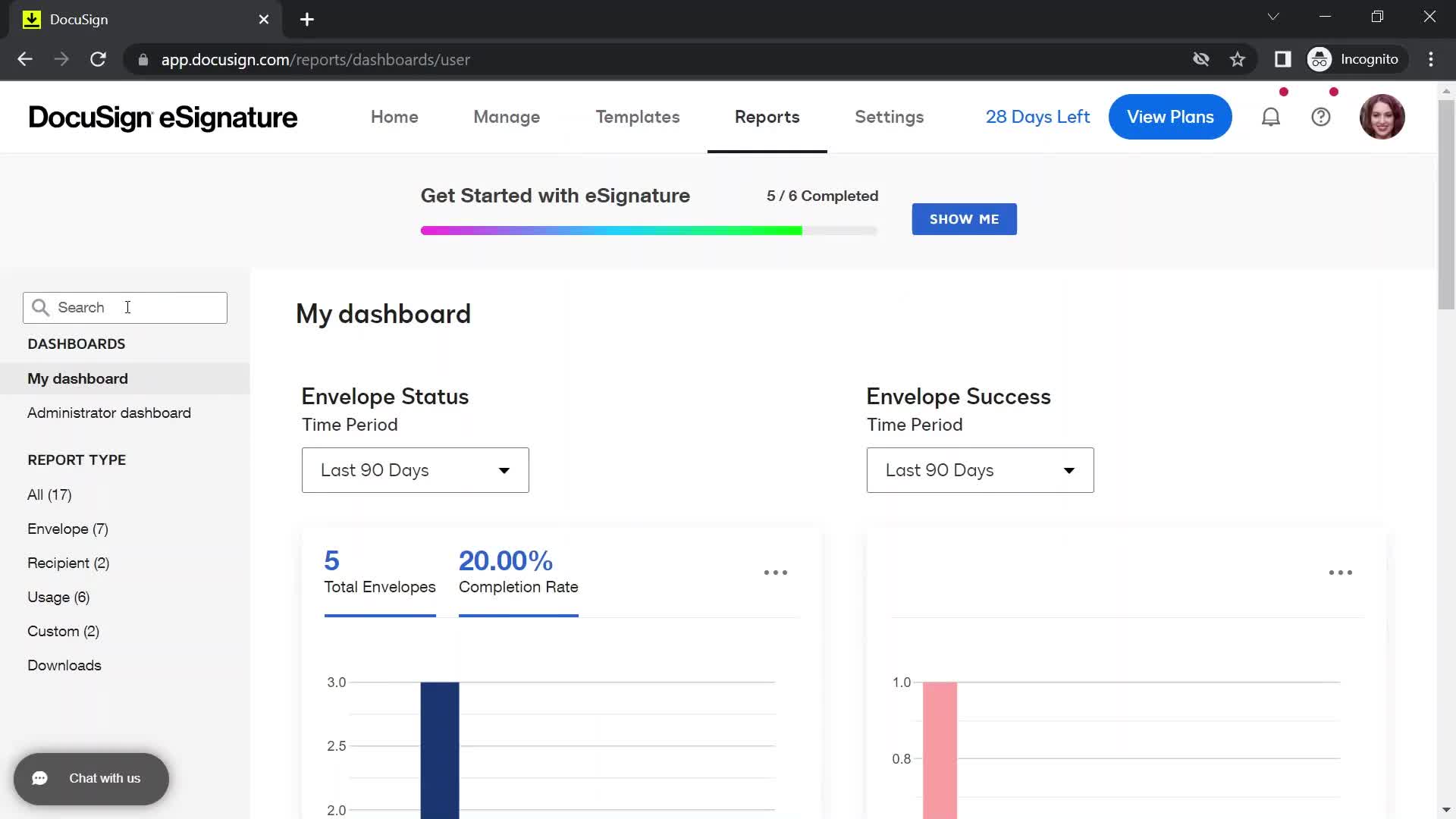This screenshot has height=819, width=1456.
Task: Click the user profile avatar icon
Action: 1383,117
